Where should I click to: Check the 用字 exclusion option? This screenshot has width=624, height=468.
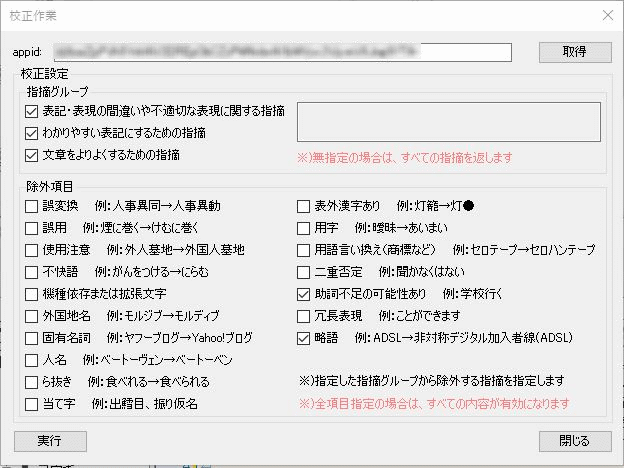tap(303, 228)
